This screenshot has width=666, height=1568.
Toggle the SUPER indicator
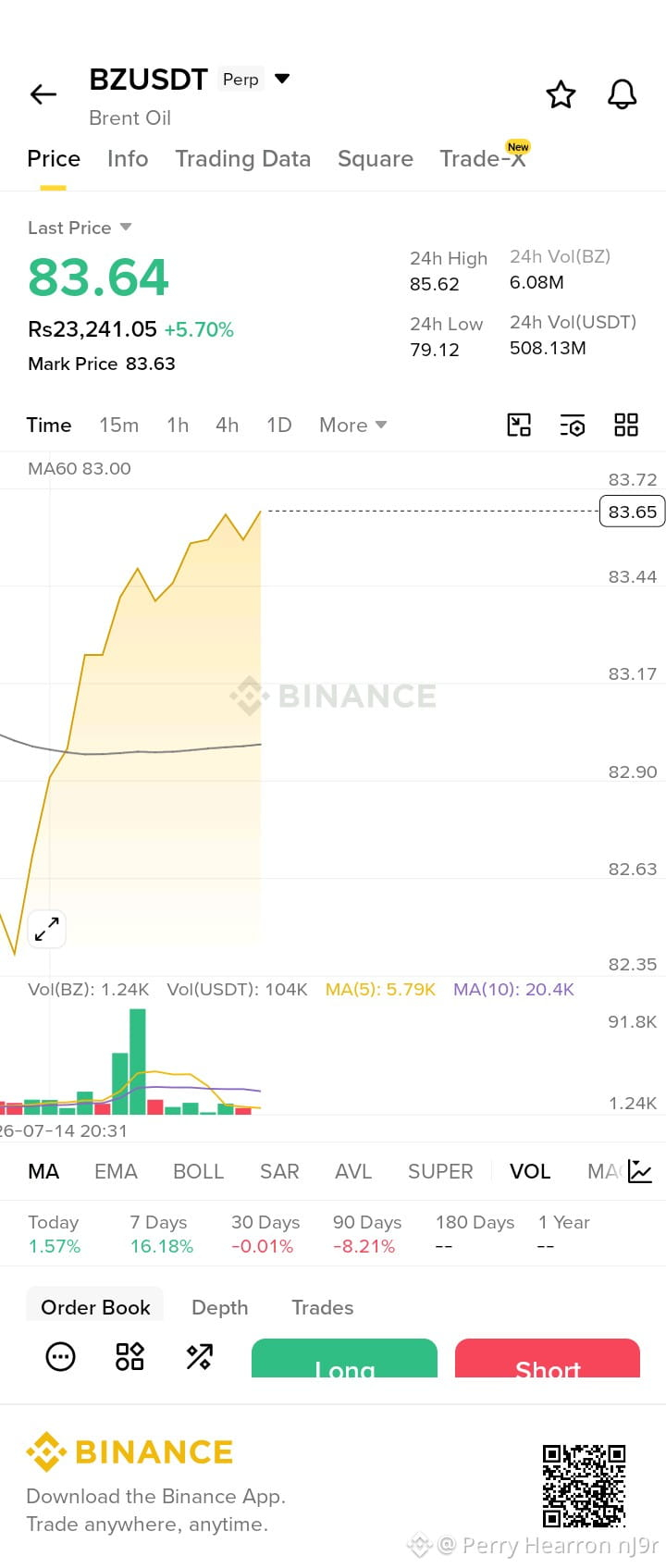coord(440,1171)
